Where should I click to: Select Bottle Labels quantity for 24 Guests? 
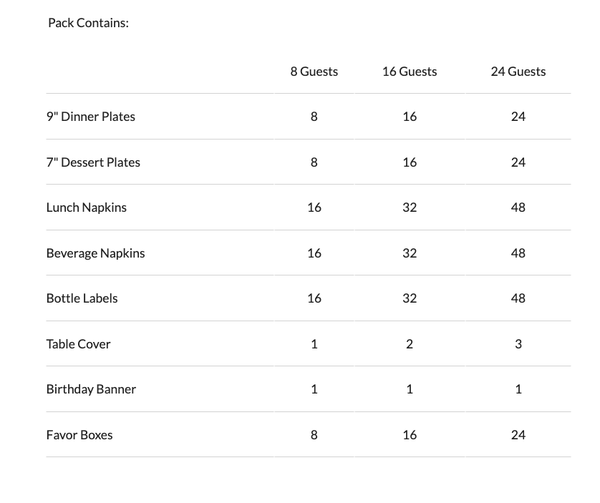click(518, 298)
